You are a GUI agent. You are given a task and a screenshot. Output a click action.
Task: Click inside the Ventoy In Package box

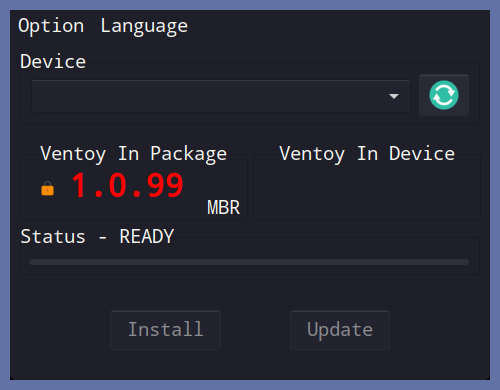coord(133,187)
